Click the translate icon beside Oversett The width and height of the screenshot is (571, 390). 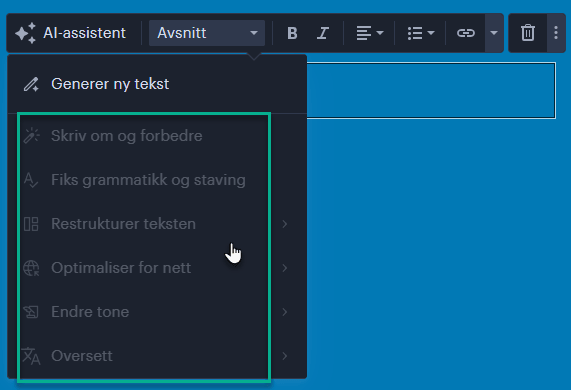tap(31, 356)
